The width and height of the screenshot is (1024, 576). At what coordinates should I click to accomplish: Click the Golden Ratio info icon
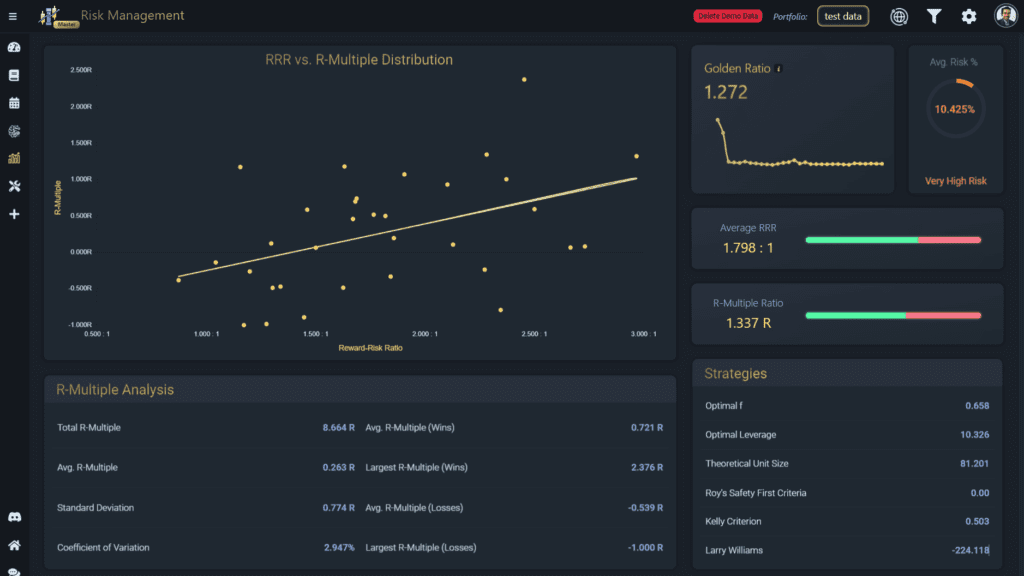779,69
